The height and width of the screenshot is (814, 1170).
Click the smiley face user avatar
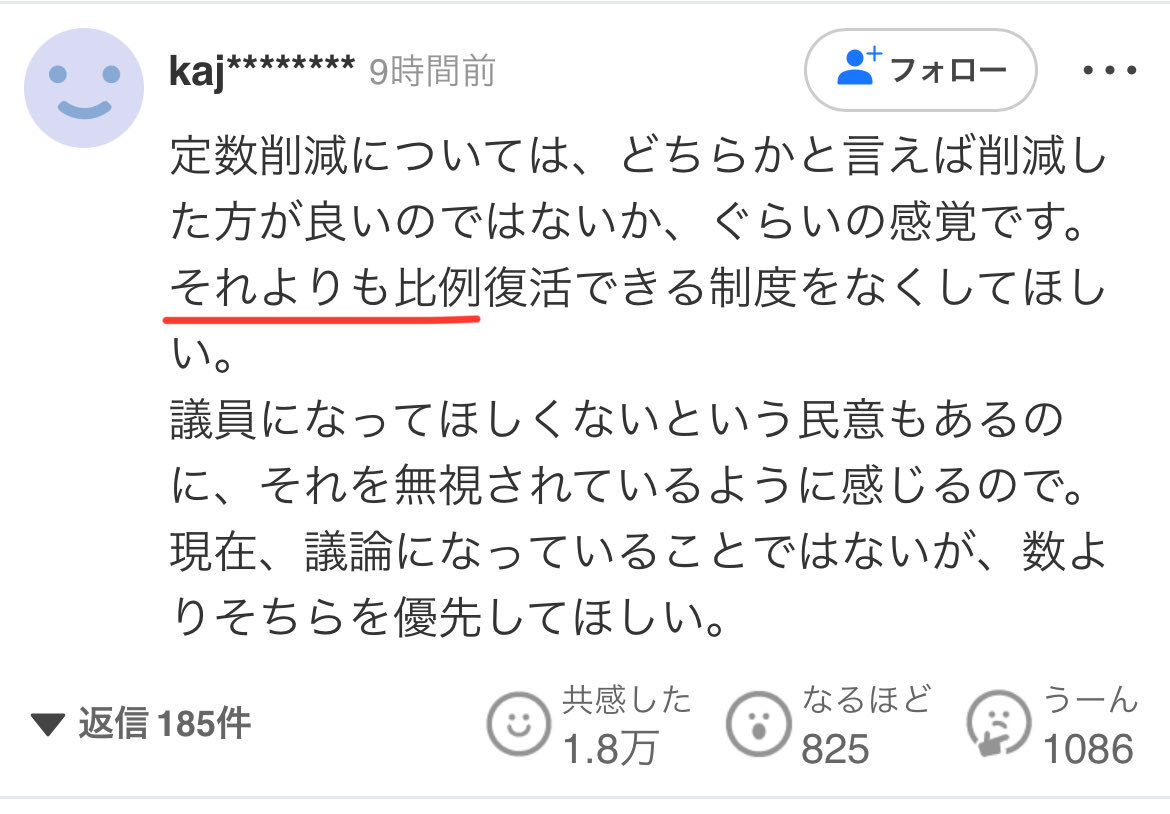84,88
